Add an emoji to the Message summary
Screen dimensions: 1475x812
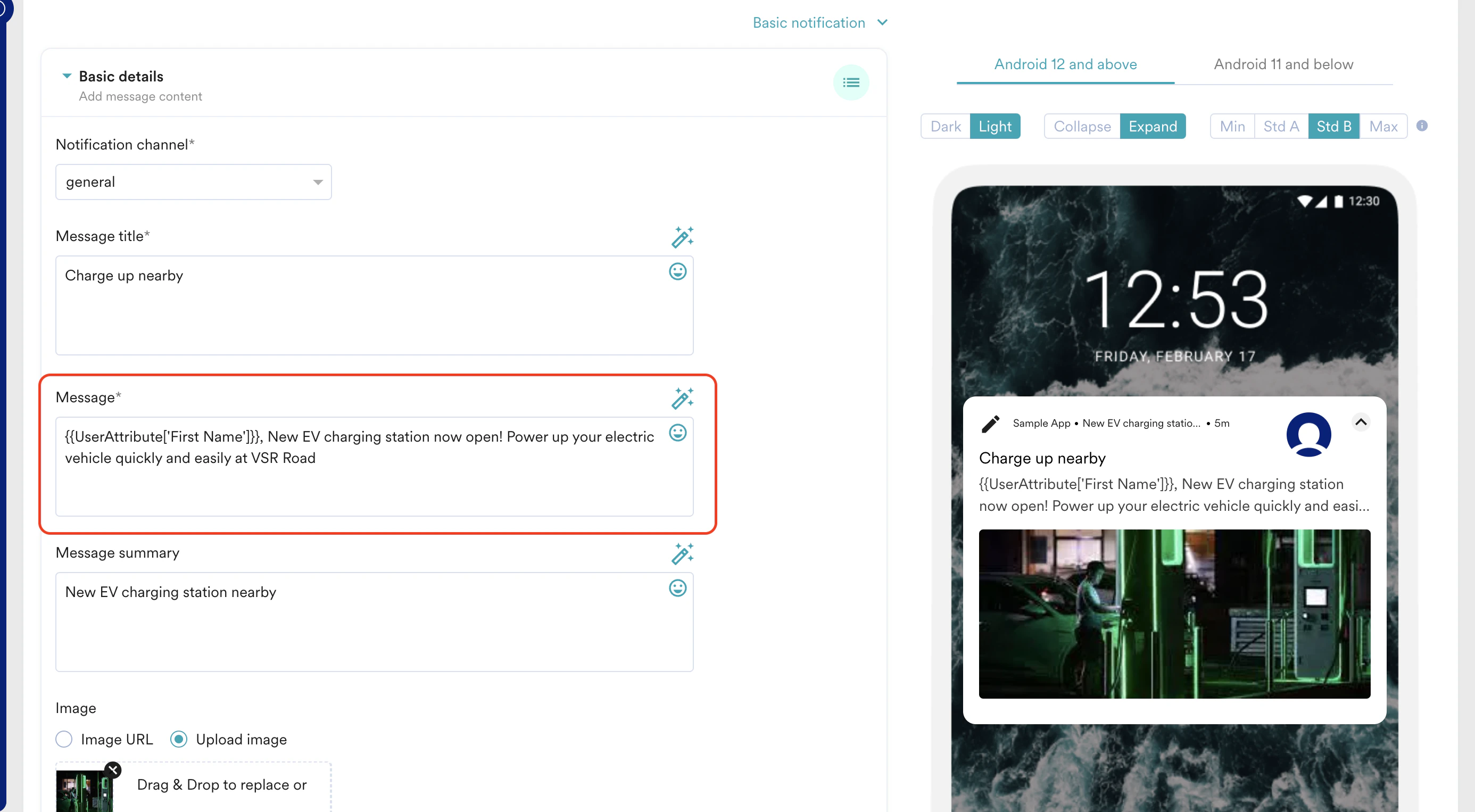coord(677,588)
